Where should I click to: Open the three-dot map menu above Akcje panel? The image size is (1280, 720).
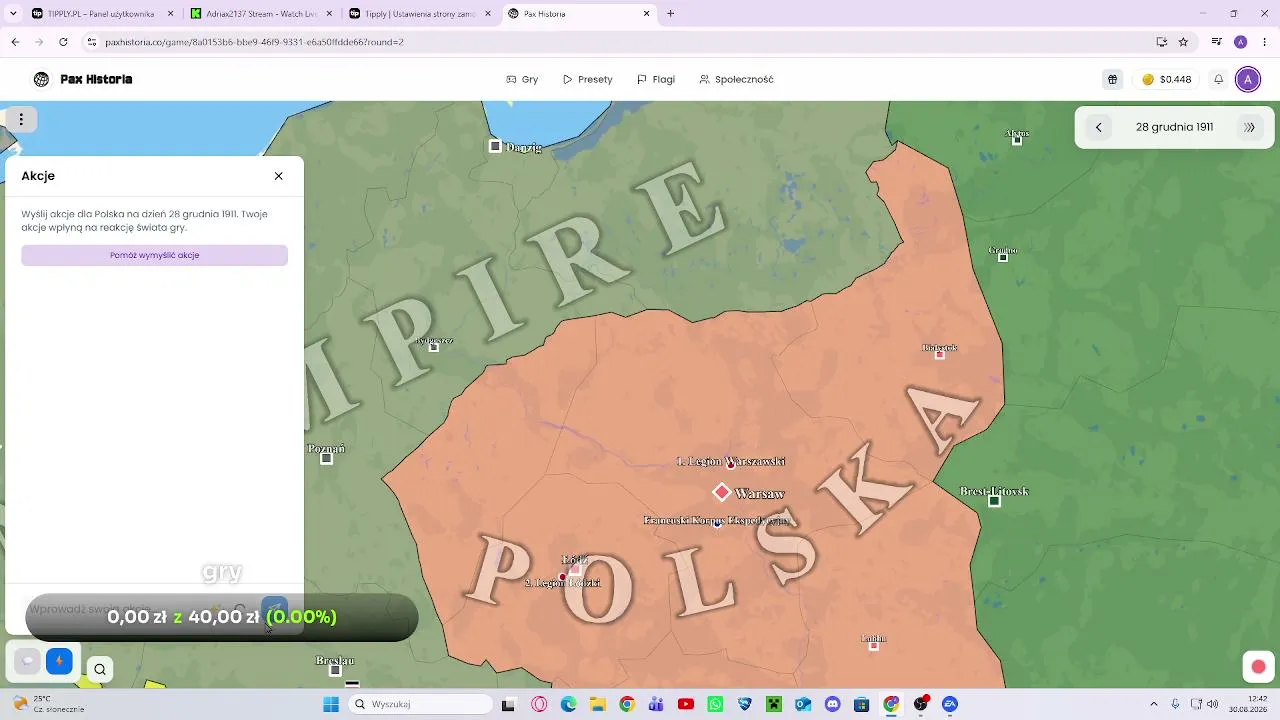[x=21, y=120]
